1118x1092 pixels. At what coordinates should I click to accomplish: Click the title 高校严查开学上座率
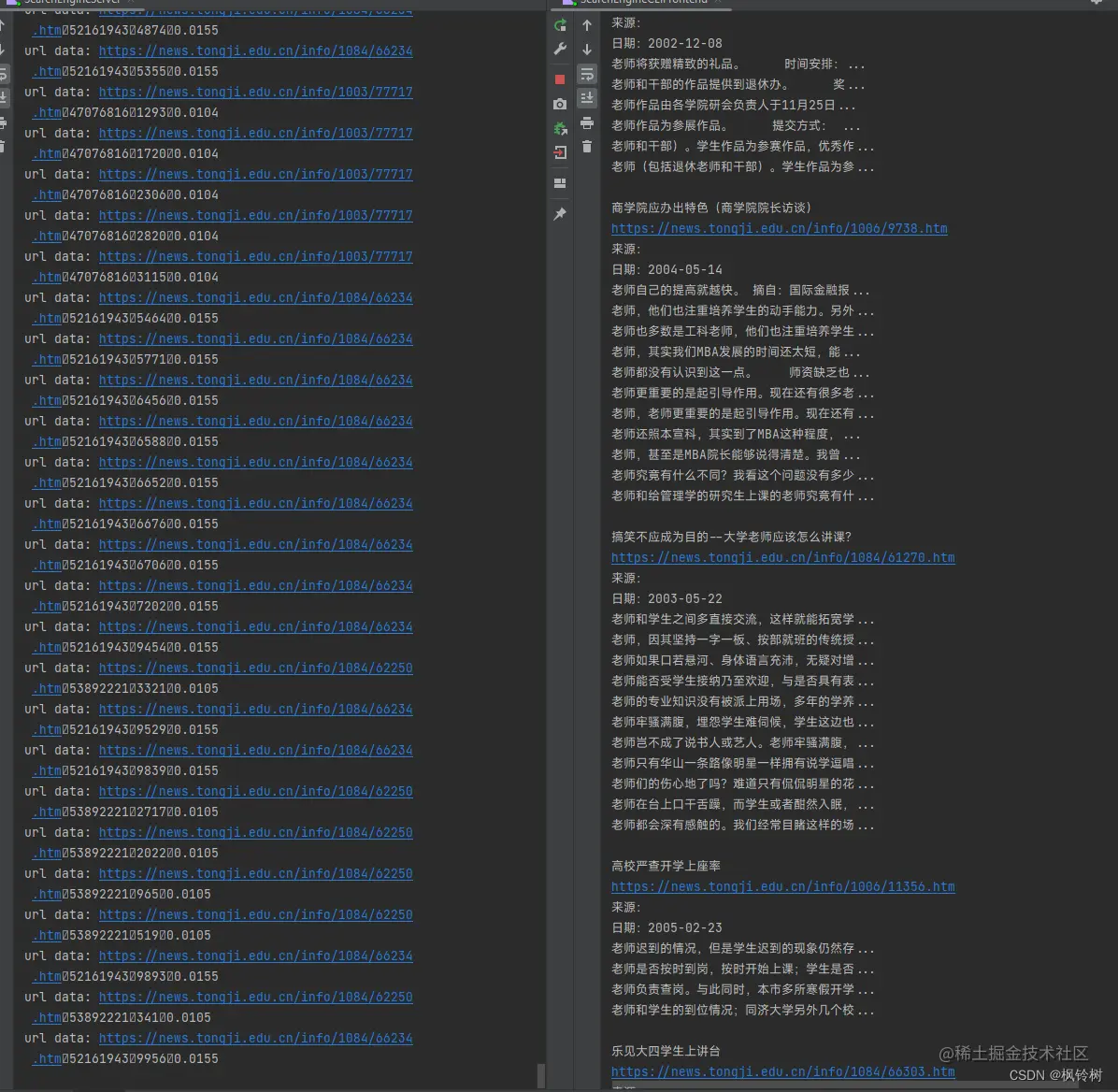[666, 866]
